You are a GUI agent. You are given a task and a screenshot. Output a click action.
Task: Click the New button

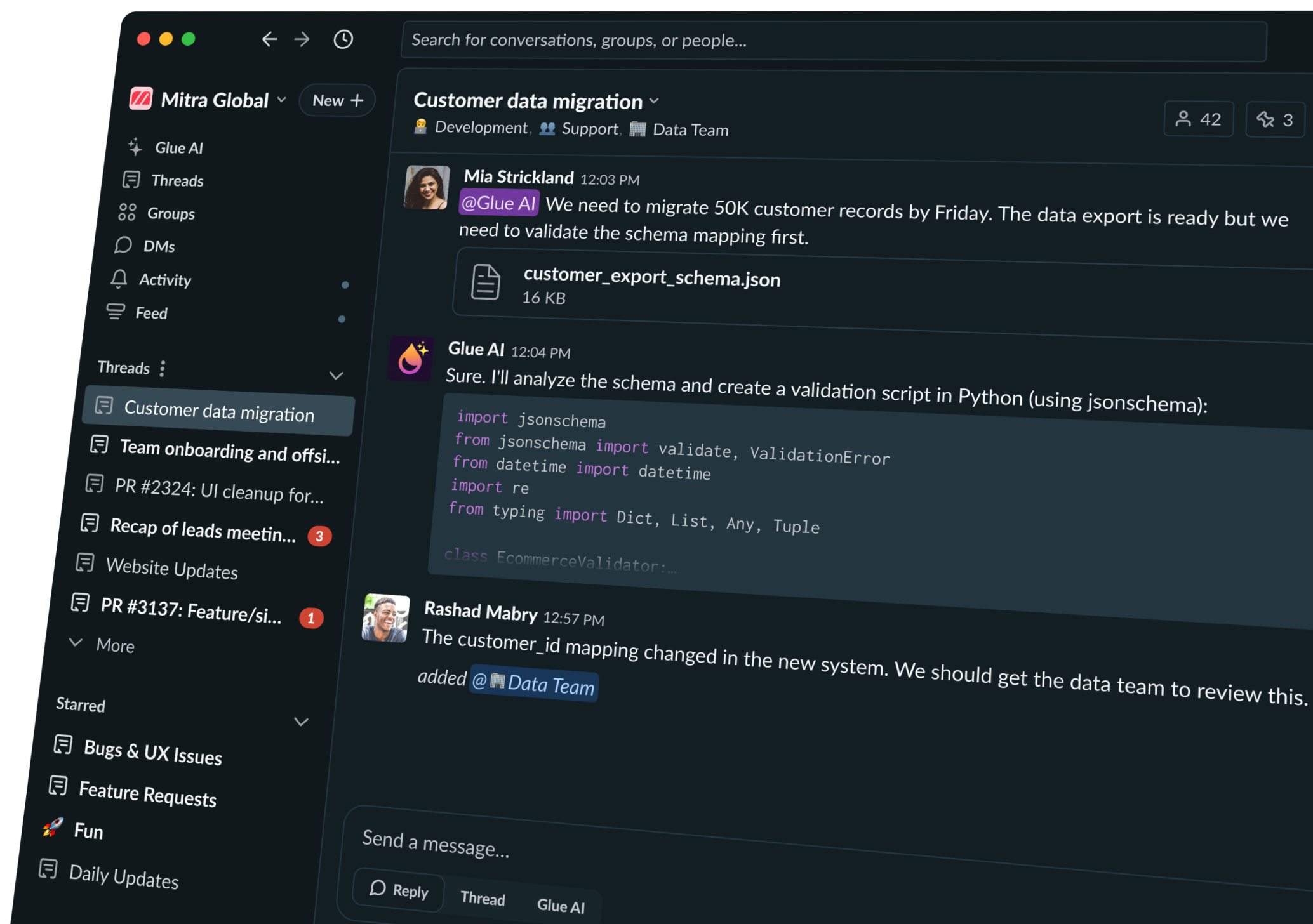point(337,100)
